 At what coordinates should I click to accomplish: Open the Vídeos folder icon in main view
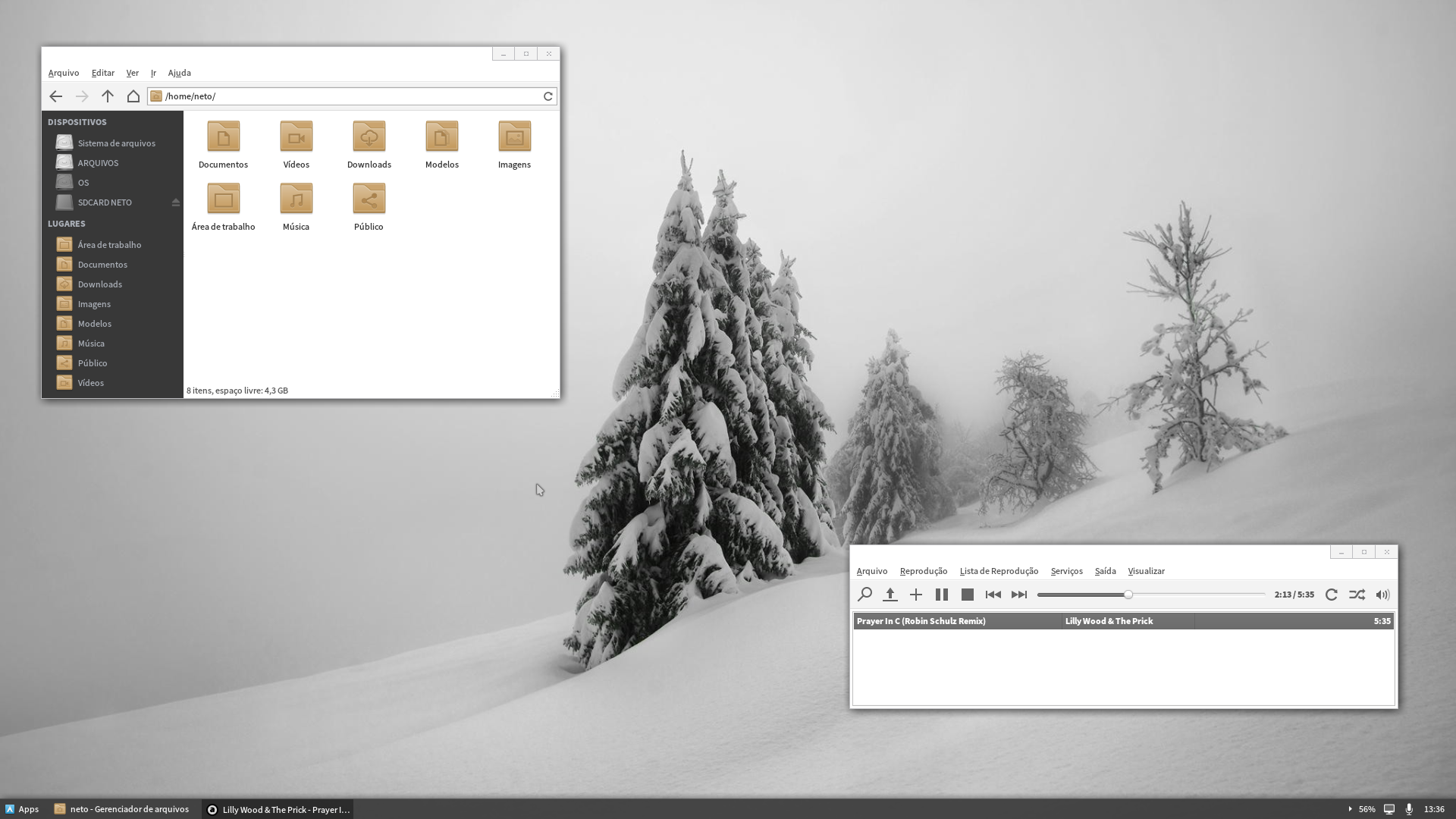tap(296, 136)
